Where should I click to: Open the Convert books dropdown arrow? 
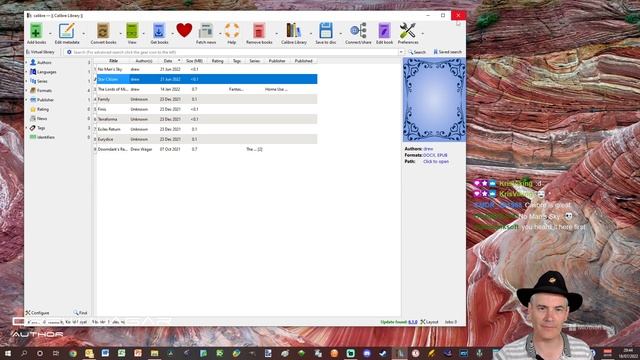click(120, 33)
